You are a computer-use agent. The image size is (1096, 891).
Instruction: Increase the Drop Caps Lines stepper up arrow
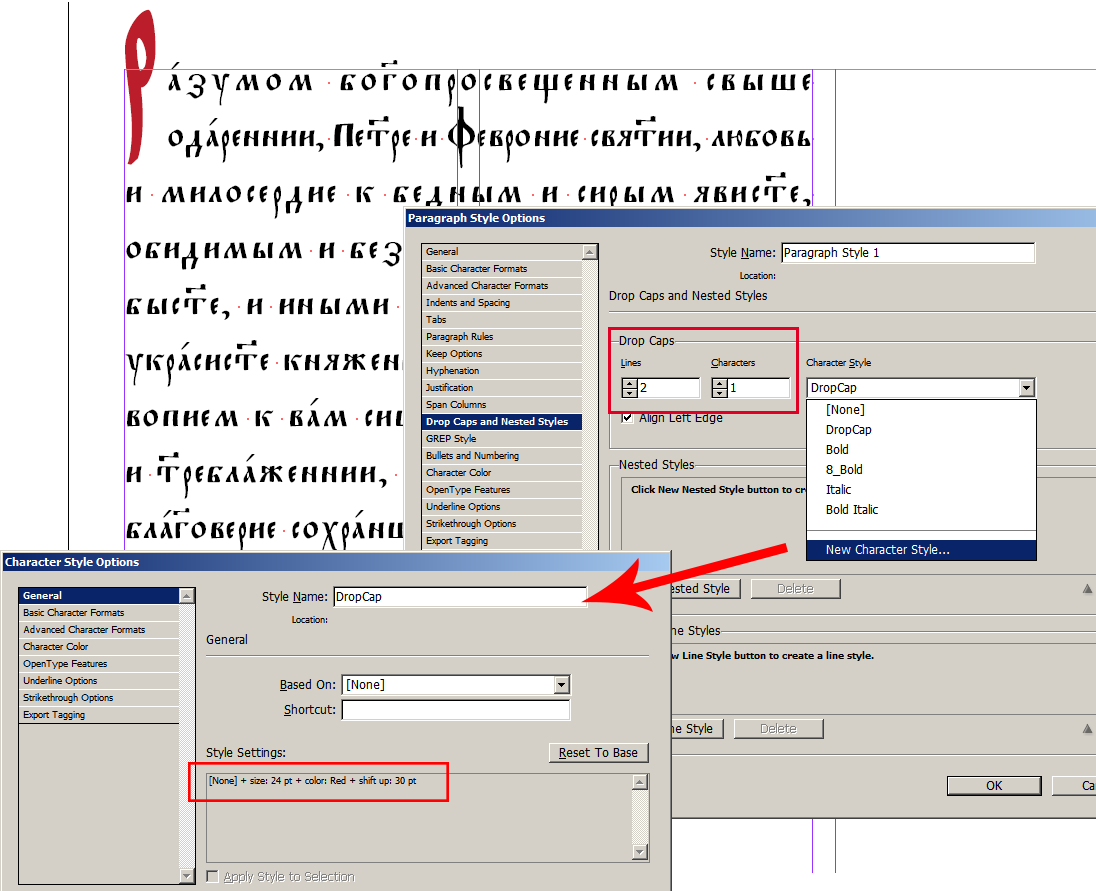[630, 384]
